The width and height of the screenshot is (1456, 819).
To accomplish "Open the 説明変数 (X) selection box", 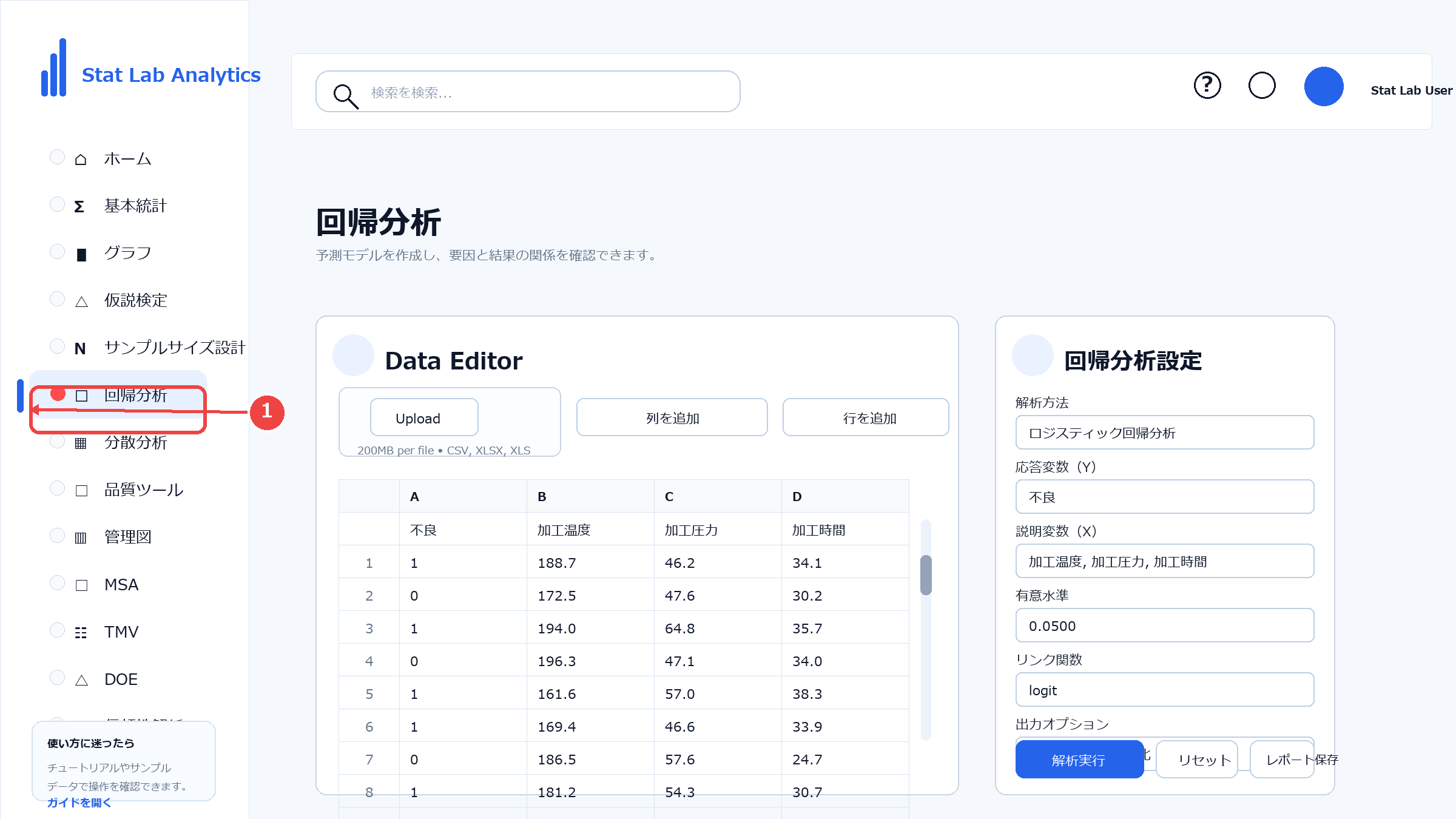I will coord(1165,561).
